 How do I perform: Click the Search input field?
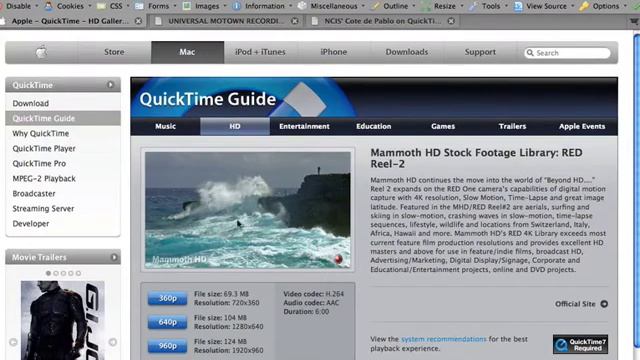point(567,53)
